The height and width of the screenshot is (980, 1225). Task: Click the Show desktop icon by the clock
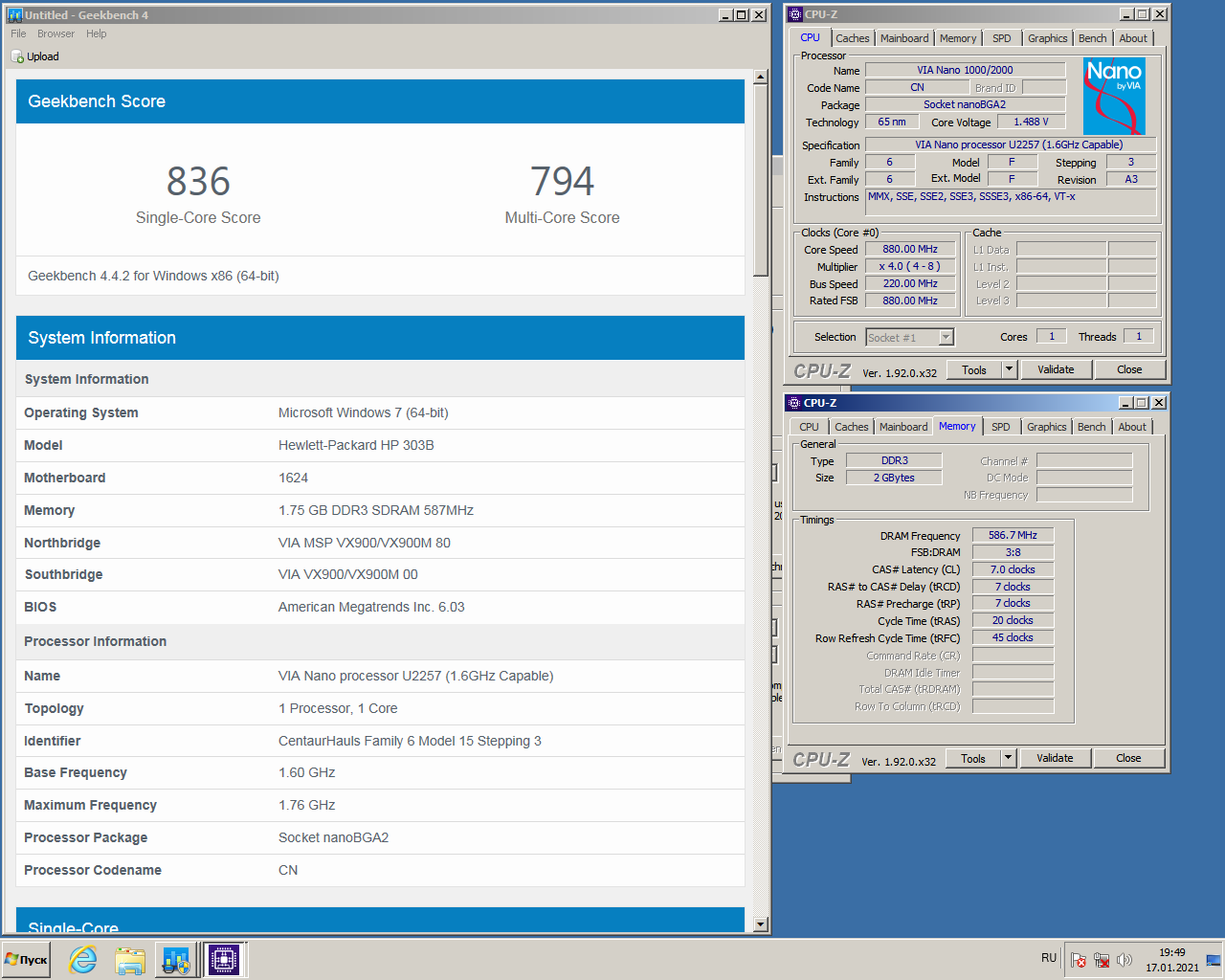pos(1214,960)
